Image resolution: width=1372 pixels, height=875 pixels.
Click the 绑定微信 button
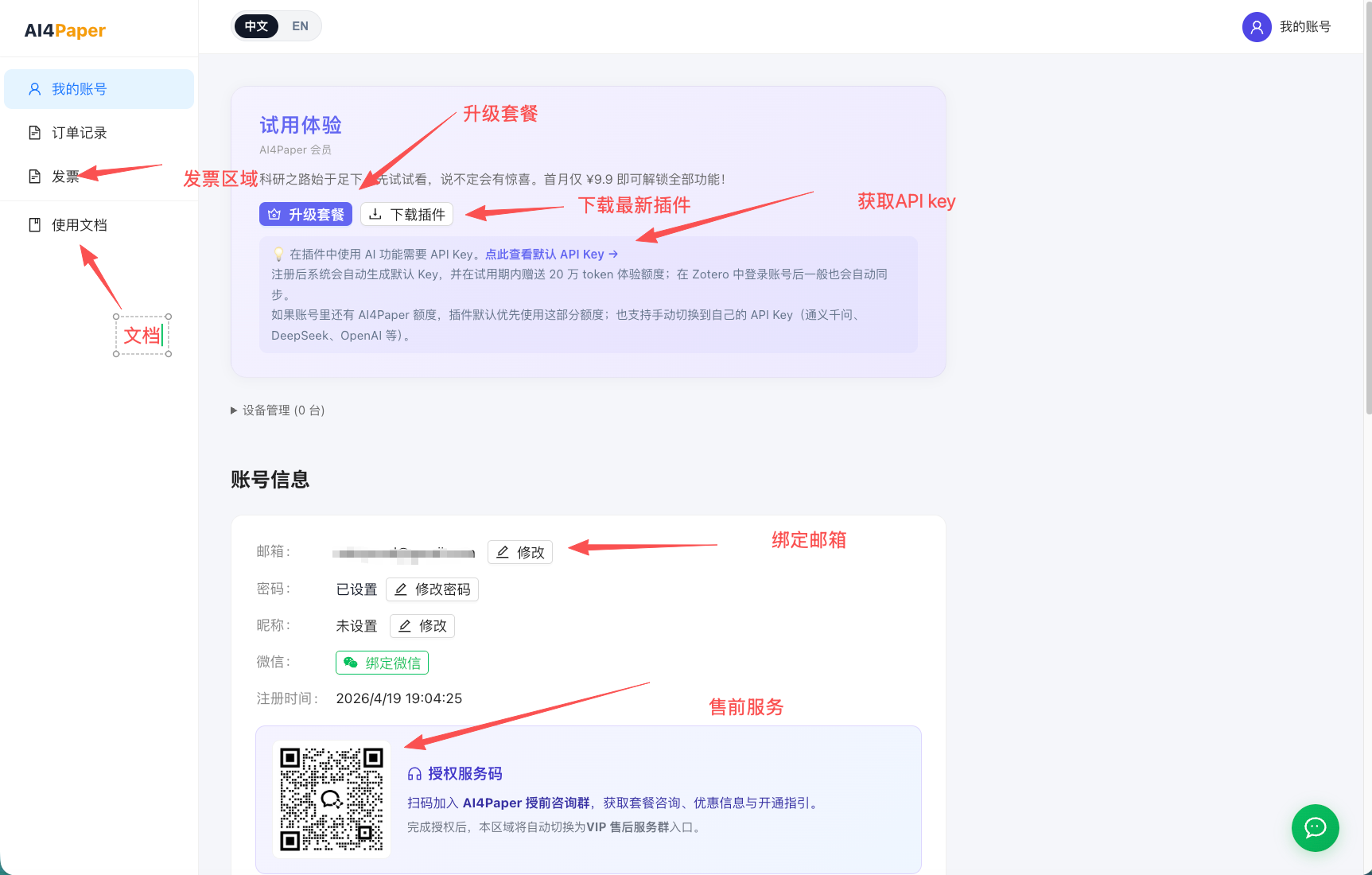point(382,663)
